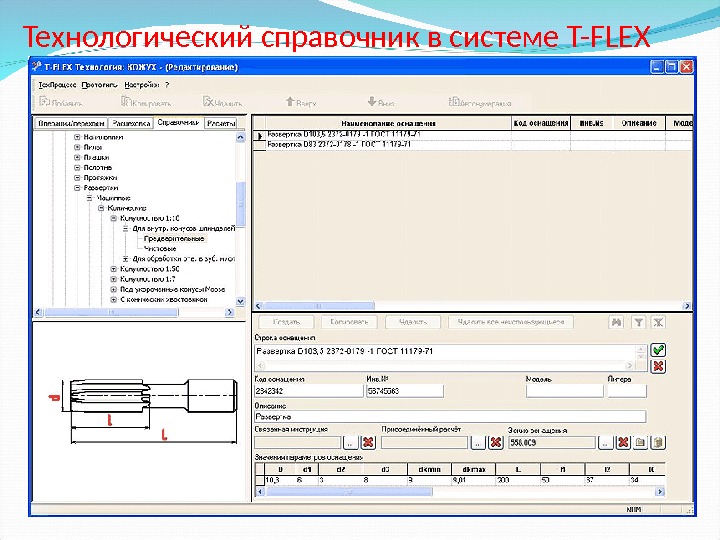
Task: Select the Машинные tree item
Action: [x=113, y=198]
